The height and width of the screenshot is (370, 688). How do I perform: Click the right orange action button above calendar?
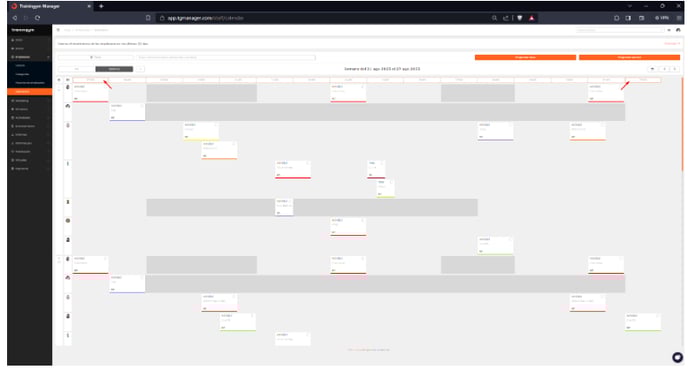tap(629, 57)
